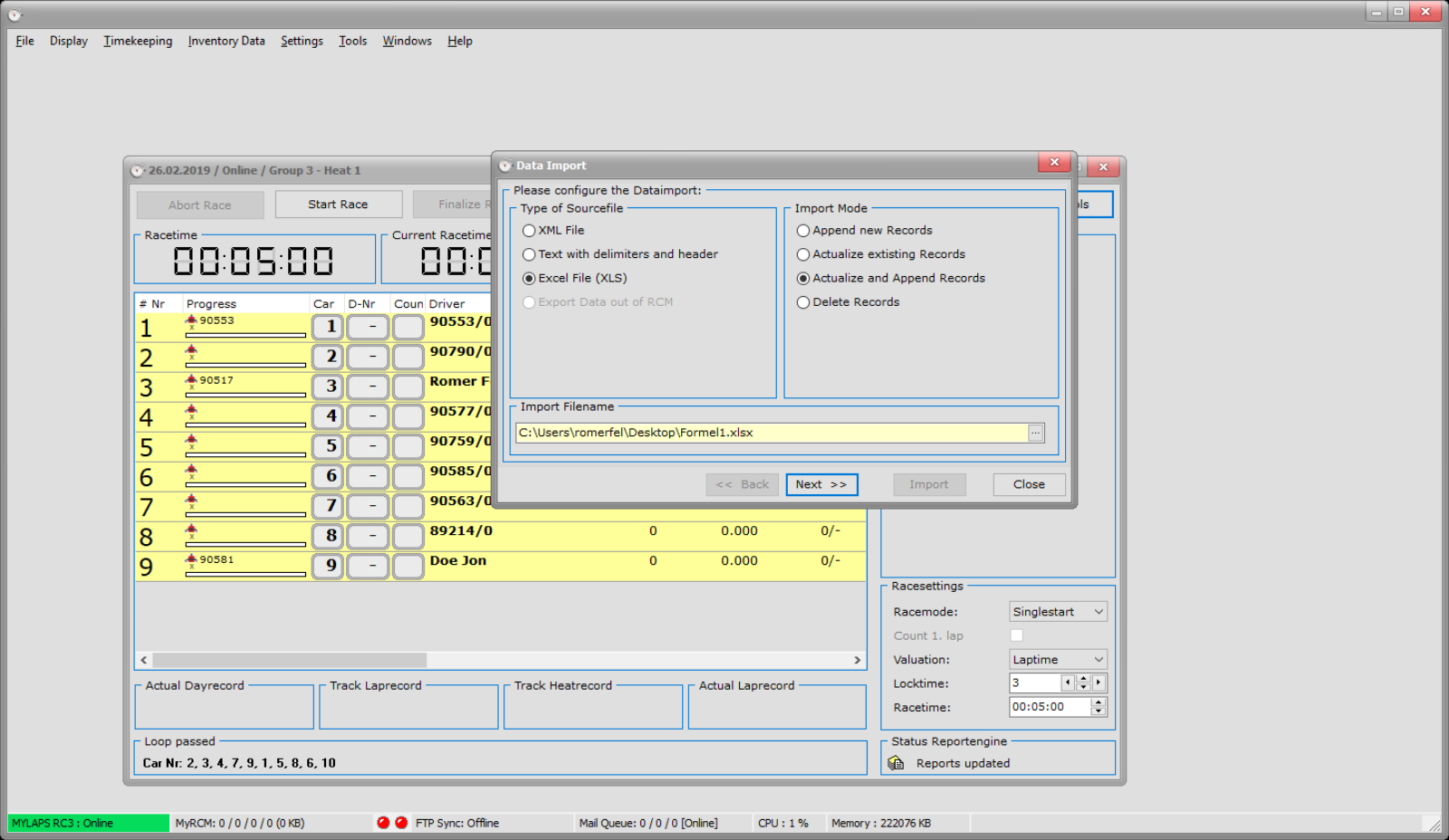Increase Racetime using the up arrow
The image size is (1449, 840).
pyautogui.click(x=1099, y=702)
